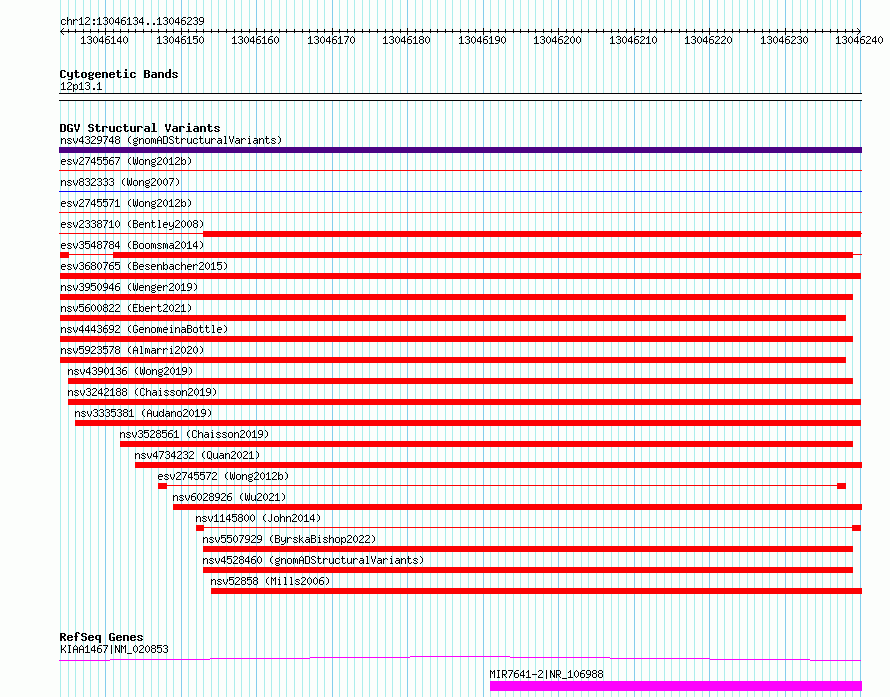The height and width of the screenshot is (697, 890).
Task: Click the right end block of nsv1145800
Action: click(x=857, y=528)
